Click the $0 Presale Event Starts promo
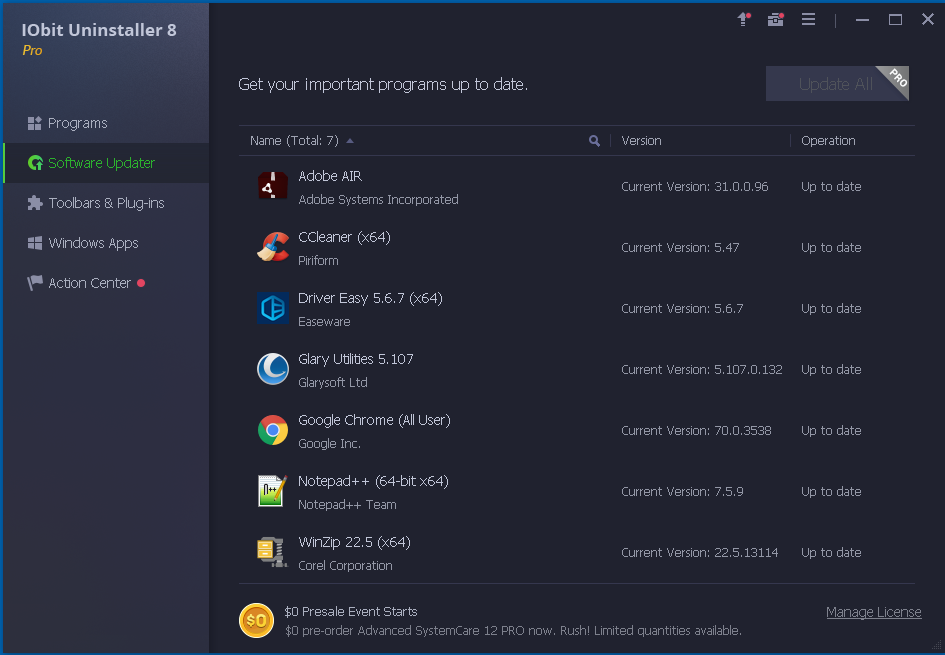 pos(351,611)
